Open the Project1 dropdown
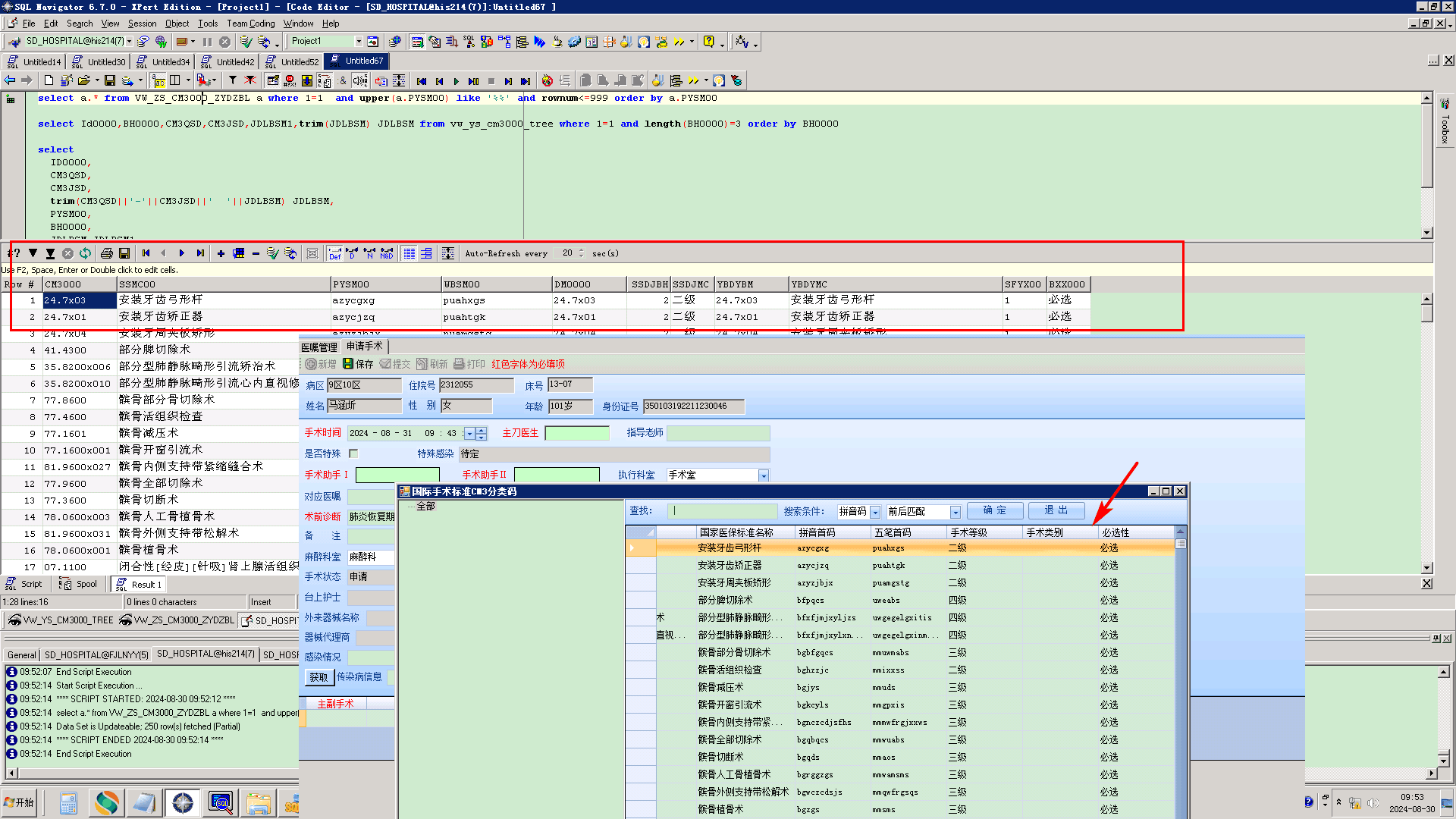This screenshot has height=819, width=1456. point(359,42)
